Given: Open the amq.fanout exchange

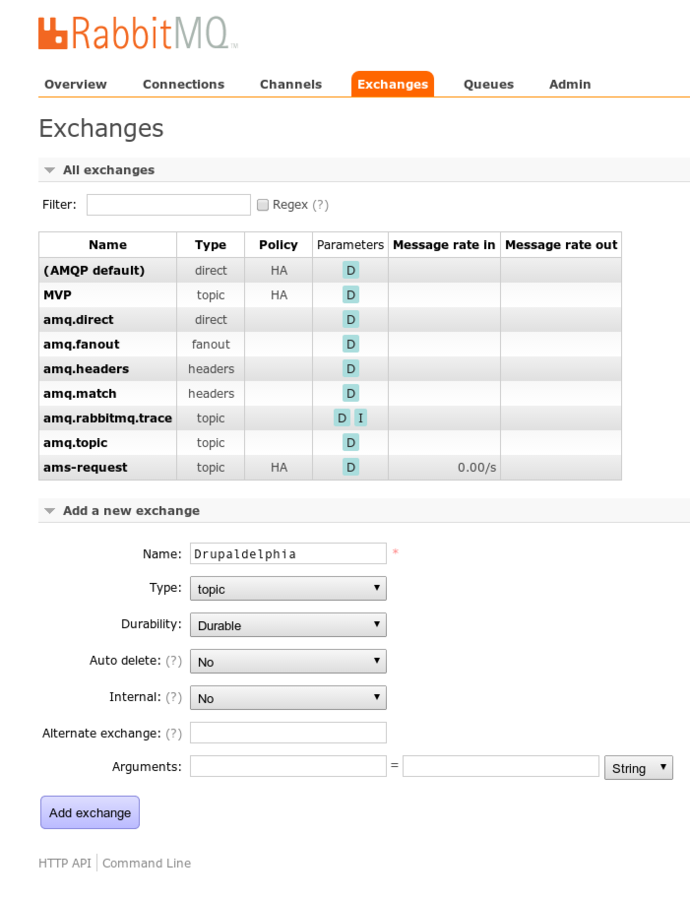Looking at the screenshot, I should tap(82, 344).
